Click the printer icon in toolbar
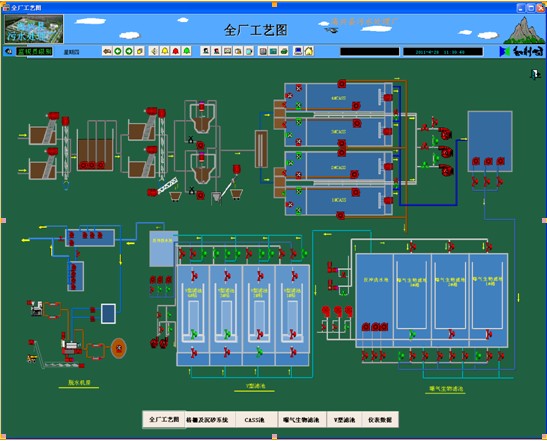This screenshot has height=441, width=547. pyautogui.click(x=284, y=51)
